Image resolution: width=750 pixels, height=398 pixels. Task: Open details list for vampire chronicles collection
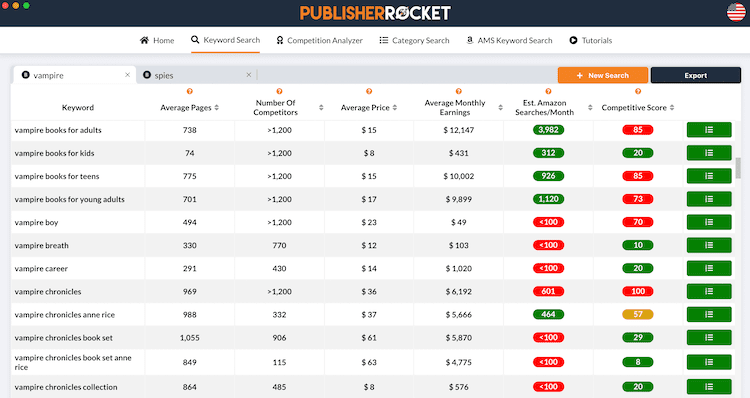(709, 387)
